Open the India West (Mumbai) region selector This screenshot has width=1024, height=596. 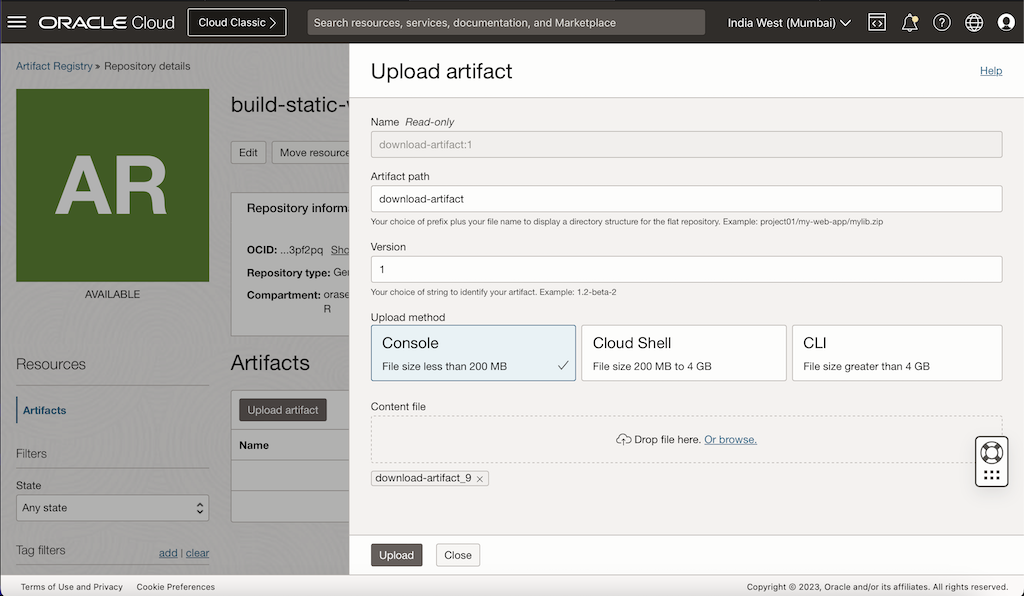tap(789, 22)
